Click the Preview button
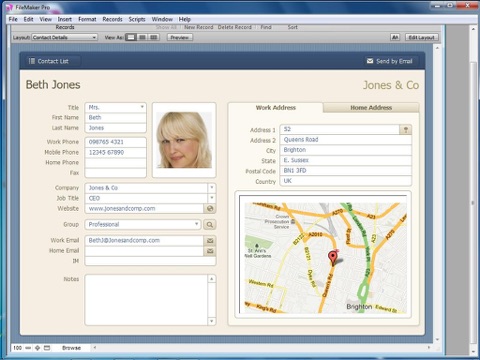480x360 pixels. coord(179,37)
